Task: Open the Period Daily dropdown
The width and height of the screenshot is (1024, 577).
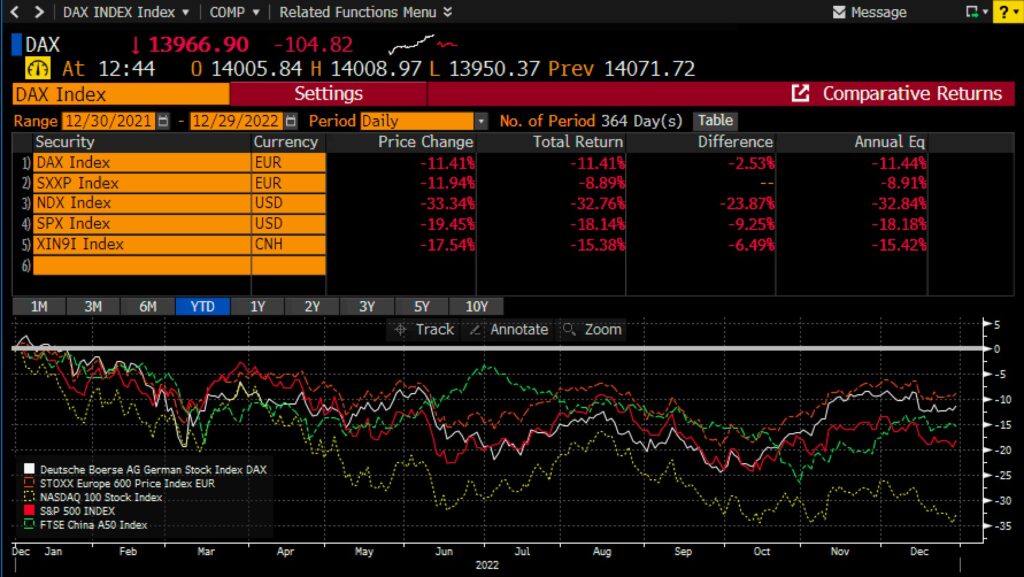Action: point(481,121)
